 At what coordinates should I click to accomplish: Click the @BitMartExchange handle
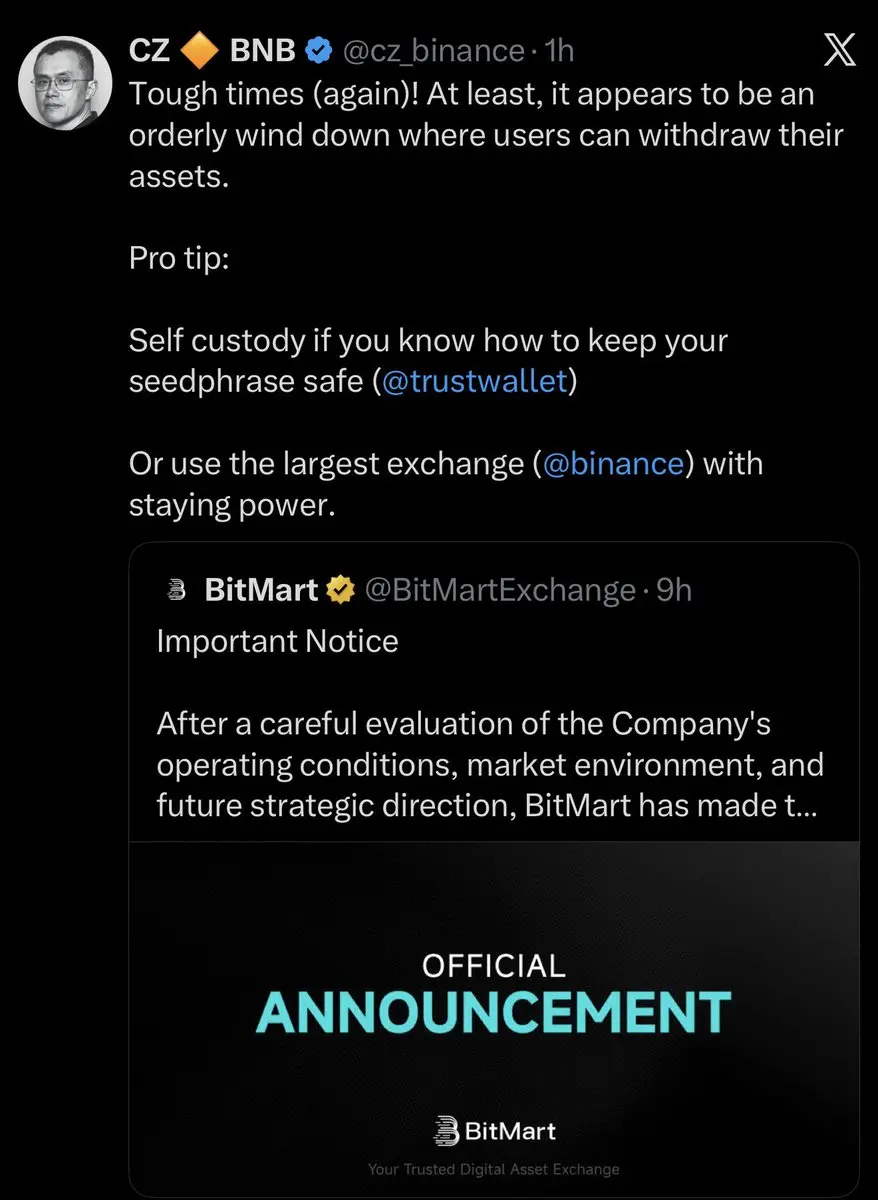tap(501, 590)
